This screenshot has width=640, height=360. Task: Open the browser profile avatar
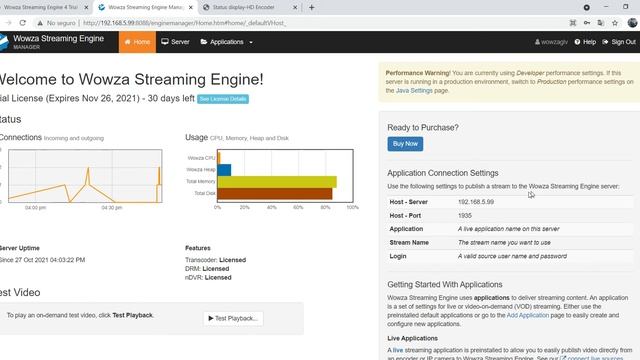632,23
